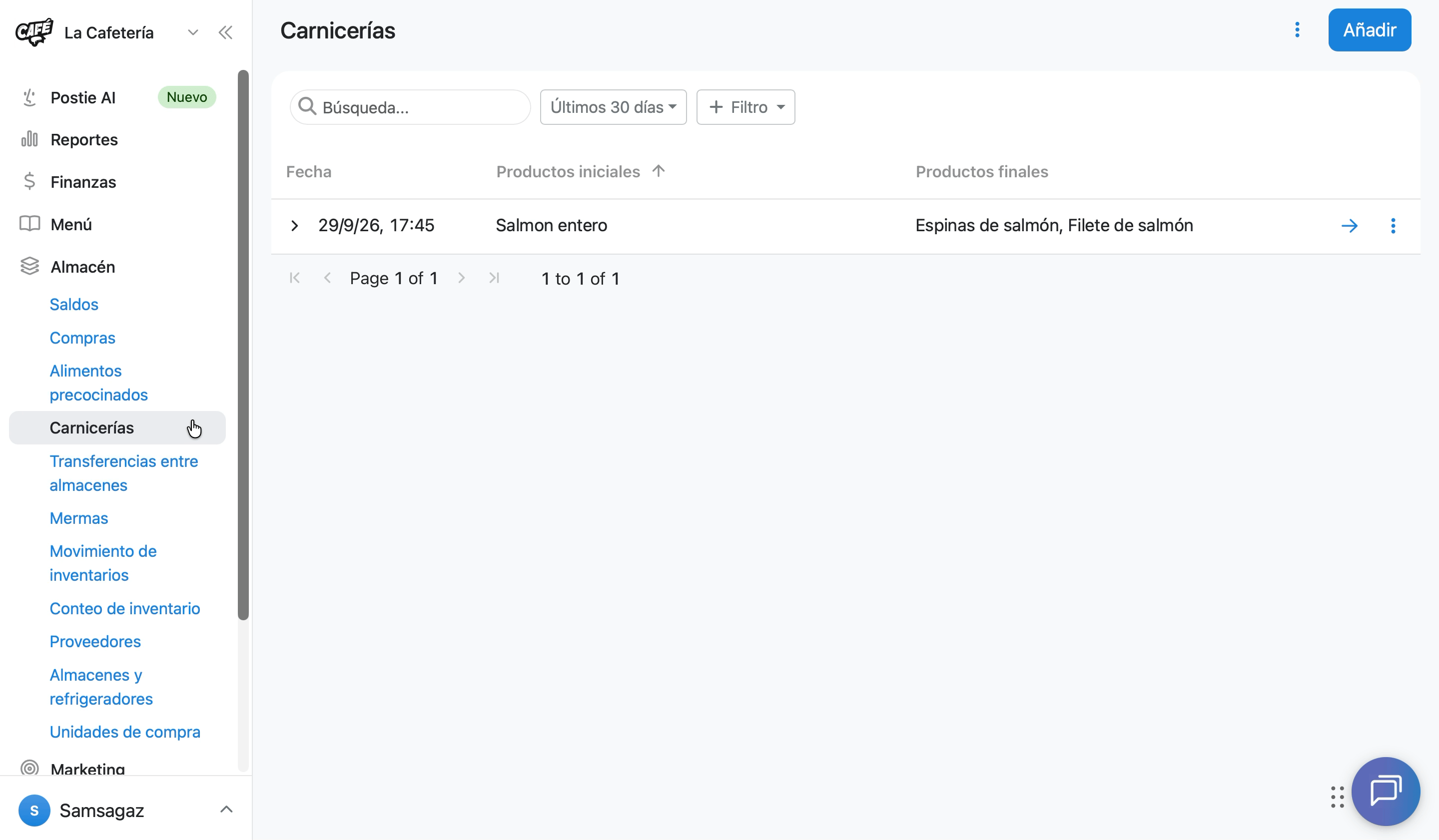Go to Compras page
Viewport: 1439px width, 840px height.
(x=82, y=338)
